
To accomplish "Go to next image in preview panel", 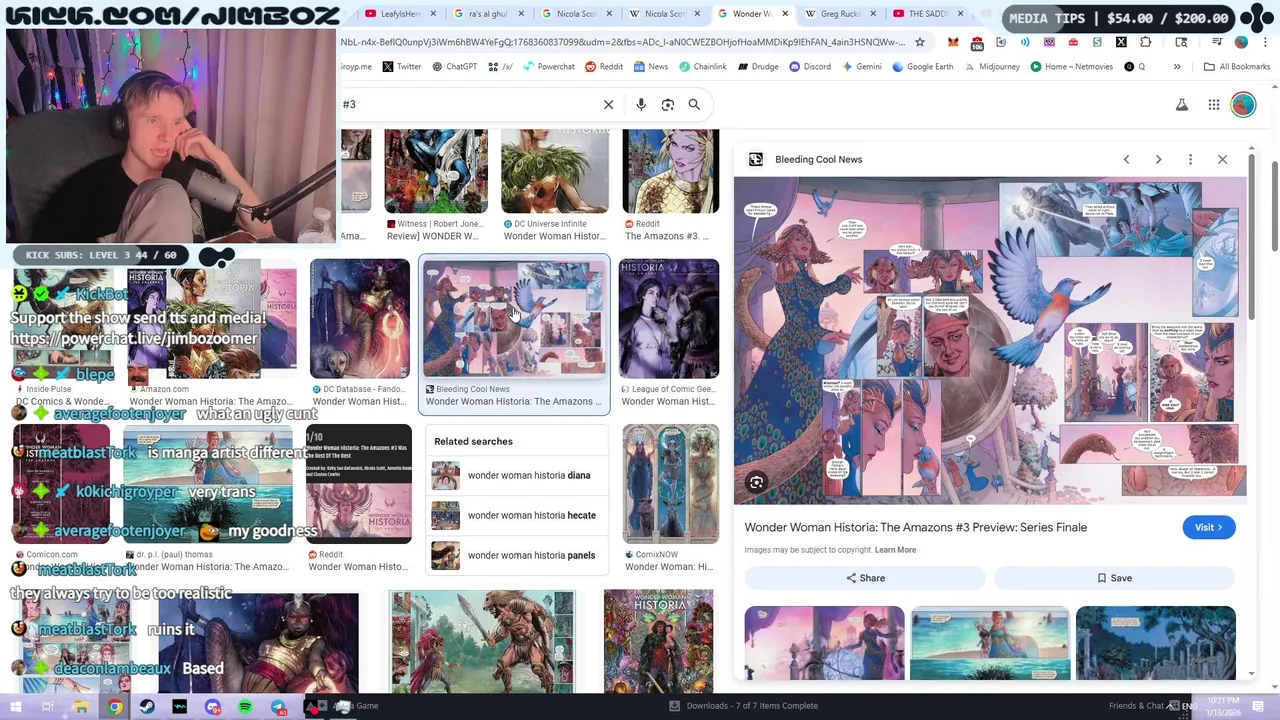I will pyautogui.click(x=1158, y=159).
